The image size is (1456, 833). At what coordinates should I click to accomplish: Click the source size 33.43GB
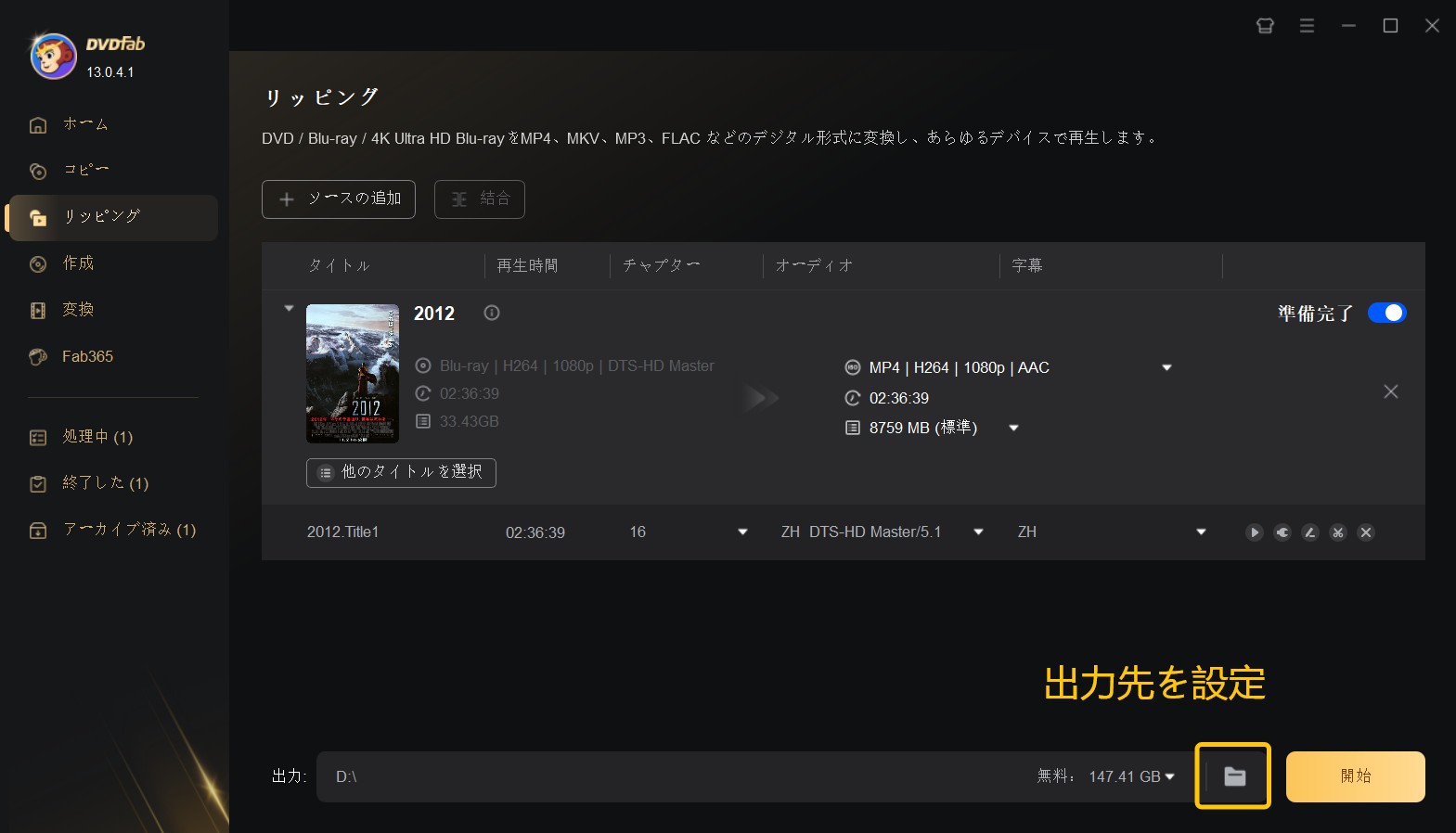[x=470, y=421]
